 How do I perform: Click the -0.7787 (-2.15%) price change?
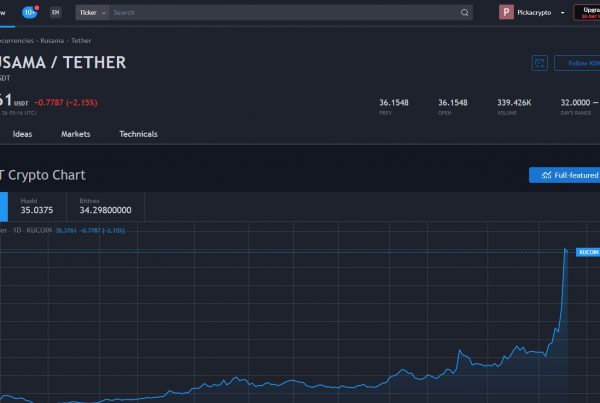coord(66,103)
